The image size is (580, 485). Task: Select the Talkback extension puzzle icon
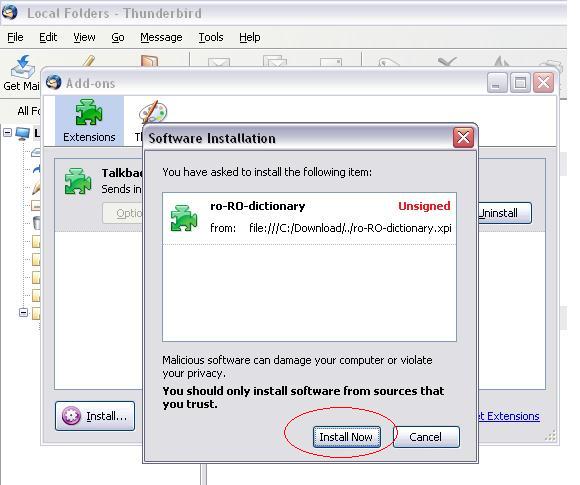tap(78, 181)
